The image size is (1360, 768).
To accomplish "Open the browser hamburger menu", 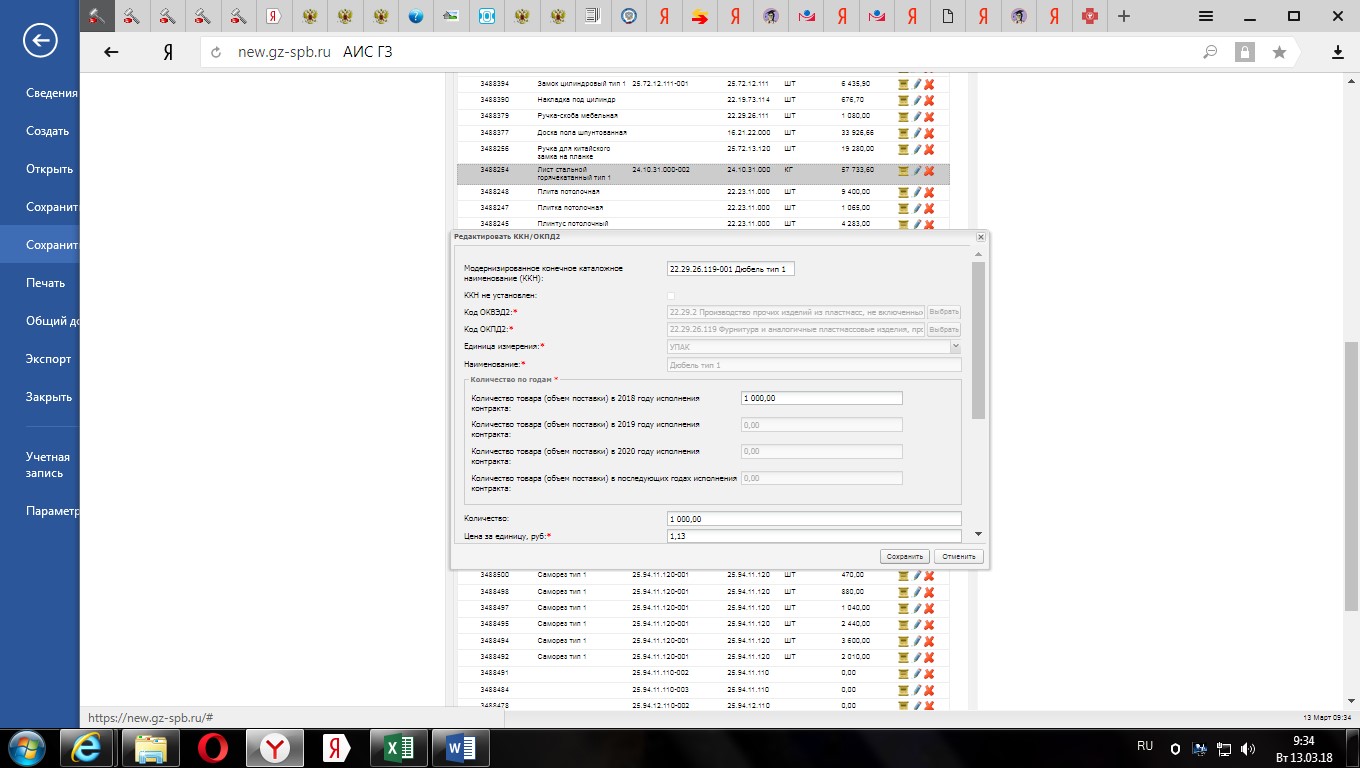I will pyautogui.click(x=1206, y=16).
